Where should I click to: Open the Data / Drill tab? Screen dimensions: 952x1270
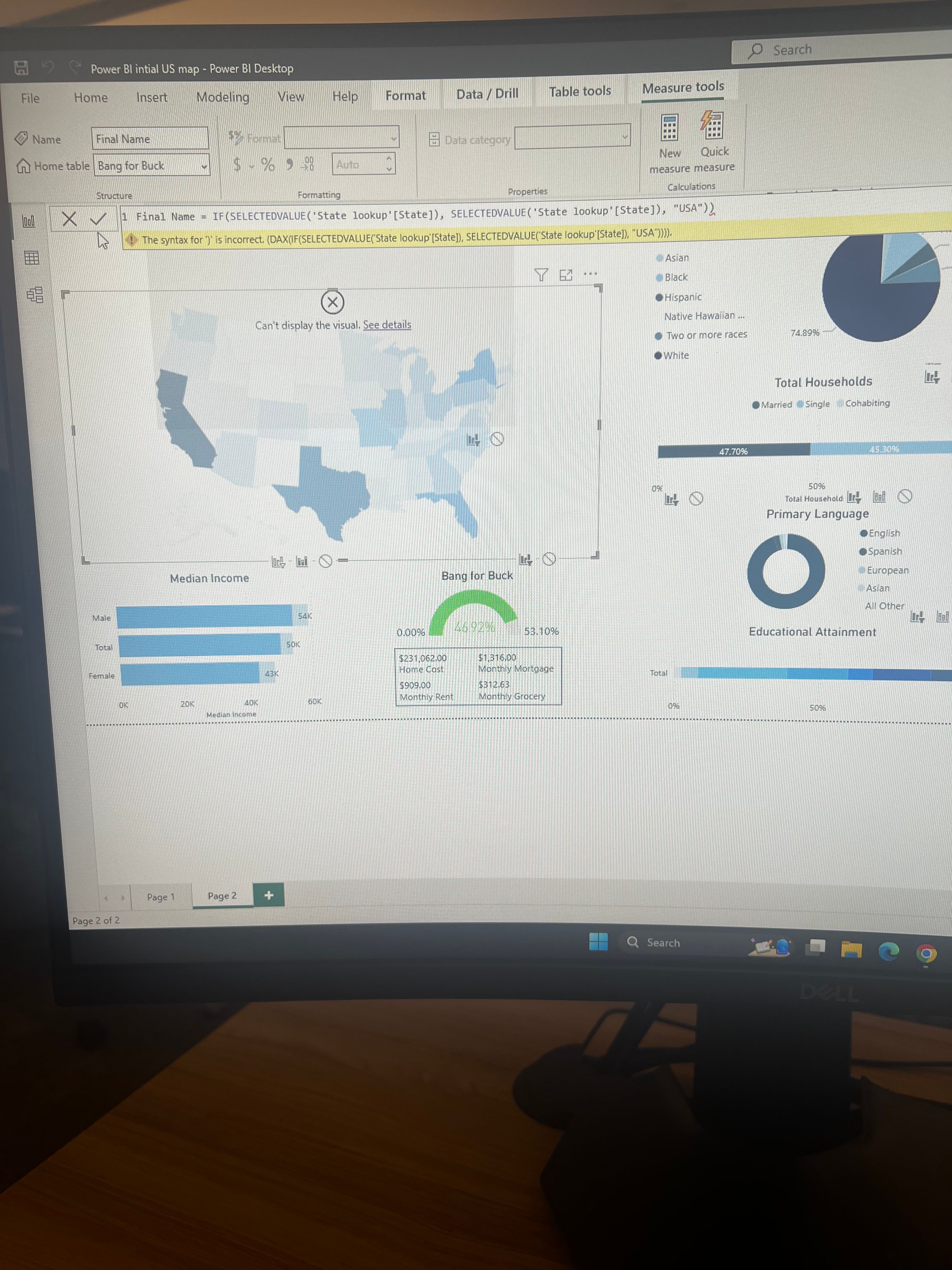[x=487, y=94]
